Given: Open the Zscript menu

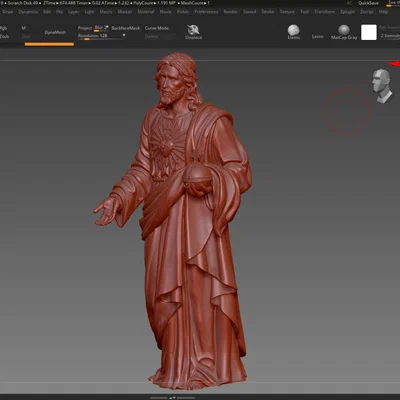Looking at the screenshot, I should point(367,12).
